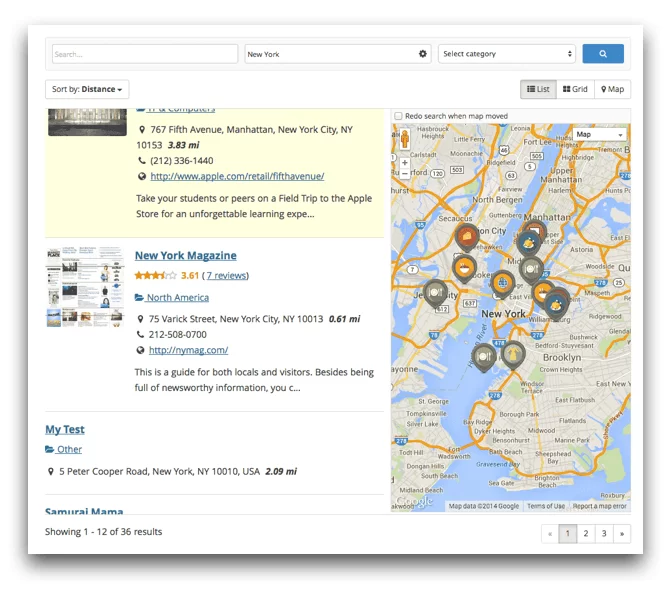The width and height of the screenshot is (669, 592).
Task: Expand the Sort by Distance dropdown
Action: tap(87, 89)
